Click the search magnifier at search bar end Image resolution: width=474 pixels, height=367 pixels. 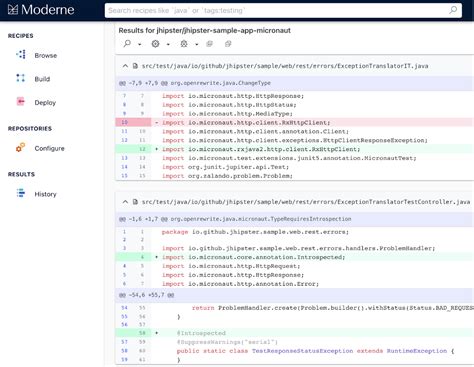pos(453,10)
